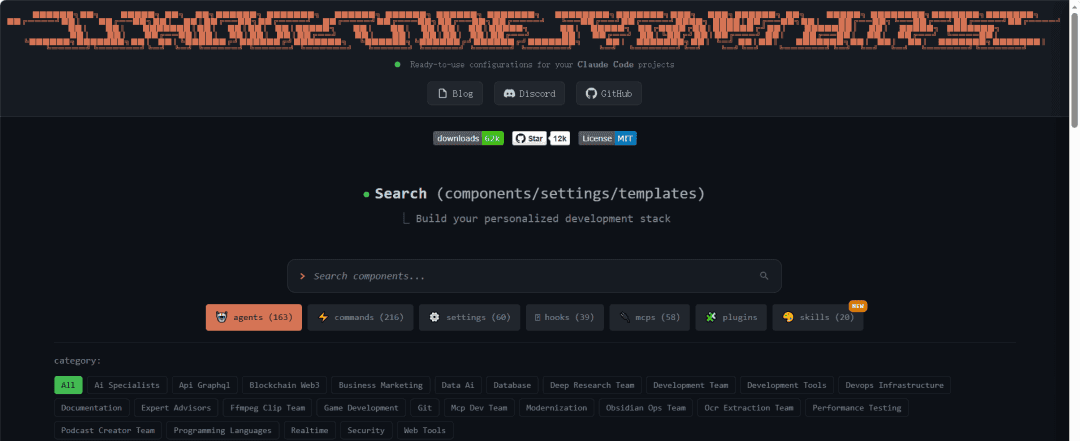Viewport: 1080px width, 441px height.
Task: Select the All category filter
Action: (68, 385)
